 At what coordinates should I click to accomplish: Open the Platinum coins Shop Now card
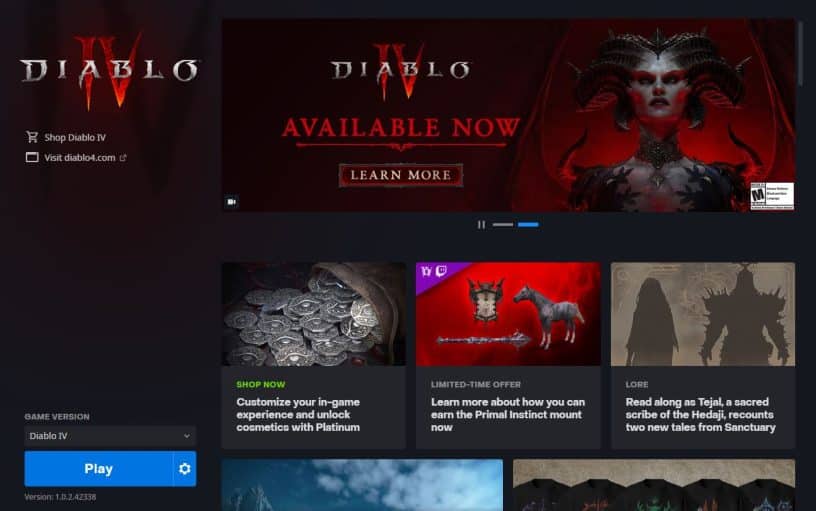[x=313, y=355]
